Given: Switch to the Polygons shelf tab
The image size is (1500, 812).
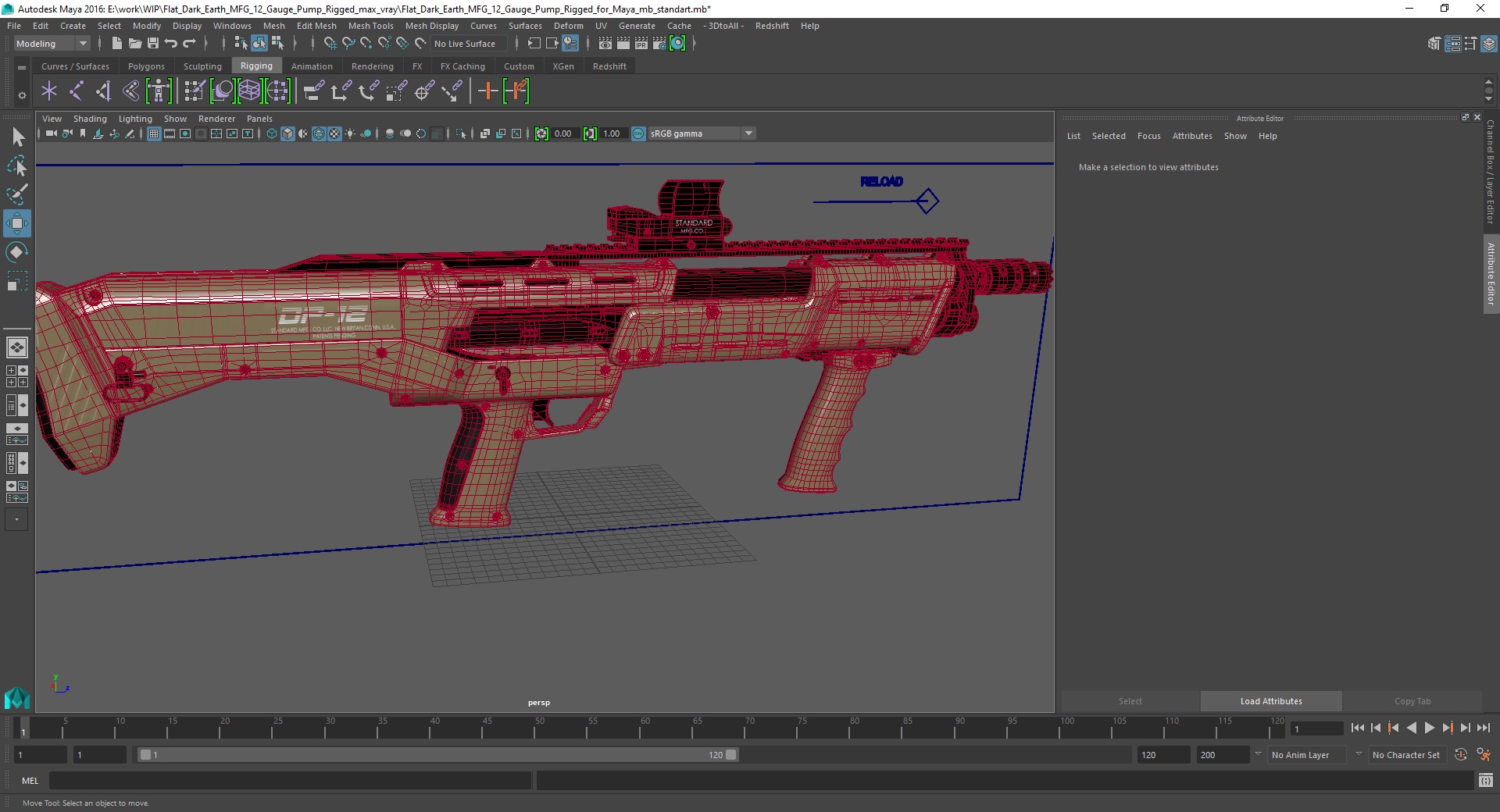Looking at the screenshot, I should click(x=146, y=66).
